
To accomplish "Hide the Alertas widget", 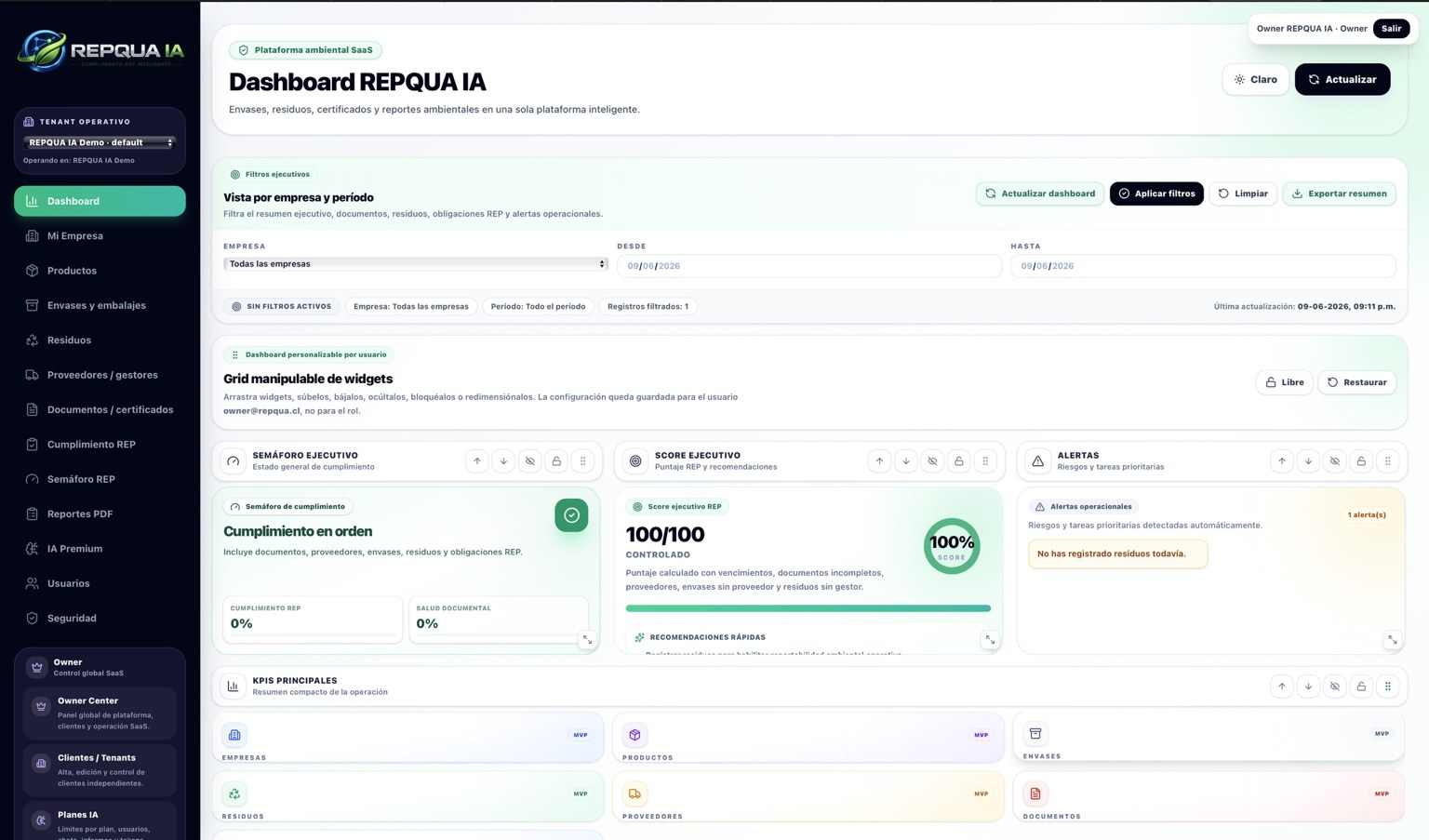I will pos(1335,461).
